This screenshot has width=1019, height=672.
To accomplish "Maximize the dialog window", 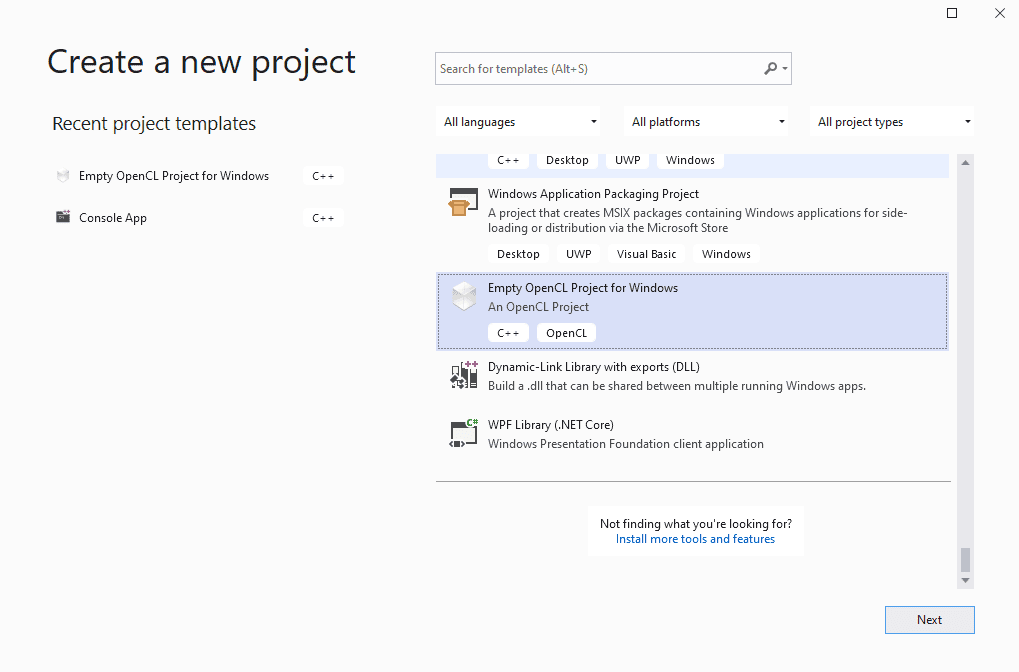I will click(x=952, y=13).
